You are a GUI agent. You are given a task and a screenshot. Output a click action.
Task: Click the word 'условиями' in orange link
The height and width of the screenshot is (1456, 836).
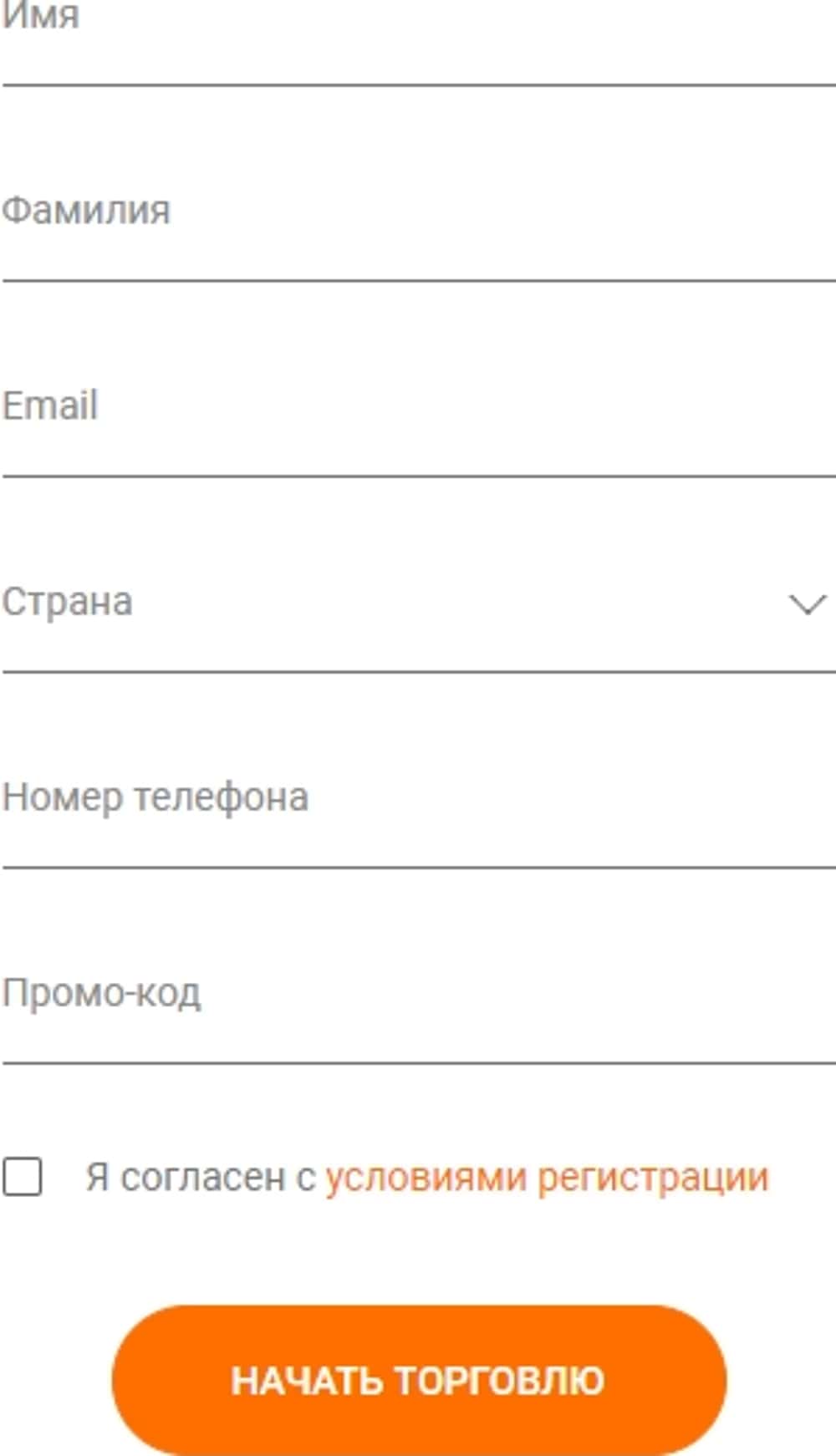pyautogui.click(x=426, y=1178)
